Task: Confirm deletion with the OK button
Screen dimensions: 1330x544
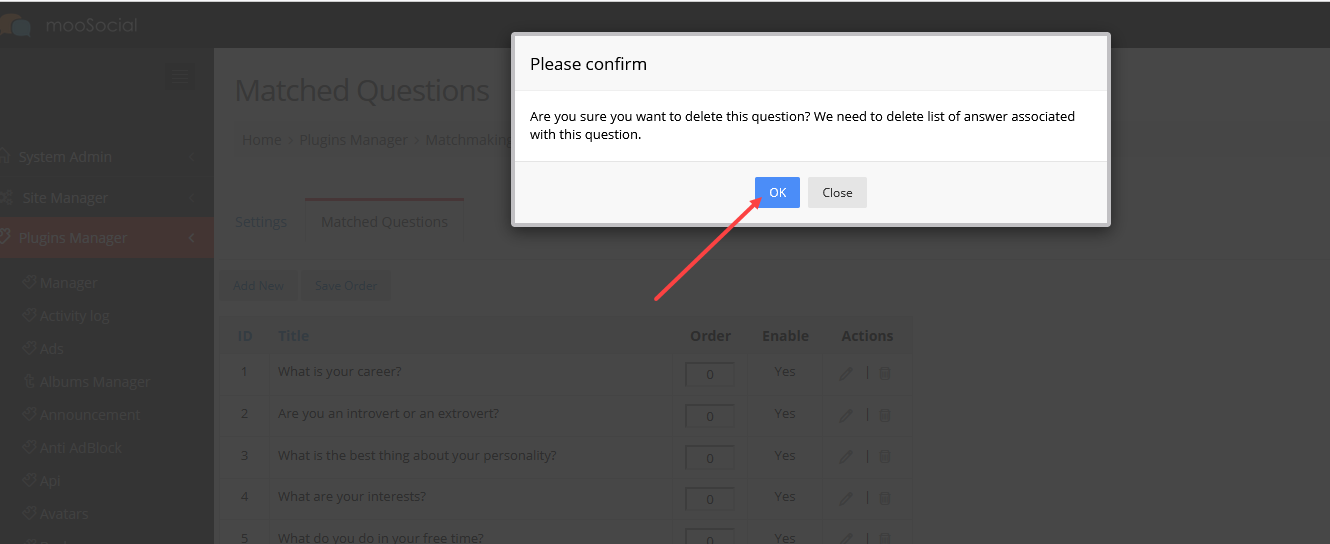Action: (x=777, y=193)
